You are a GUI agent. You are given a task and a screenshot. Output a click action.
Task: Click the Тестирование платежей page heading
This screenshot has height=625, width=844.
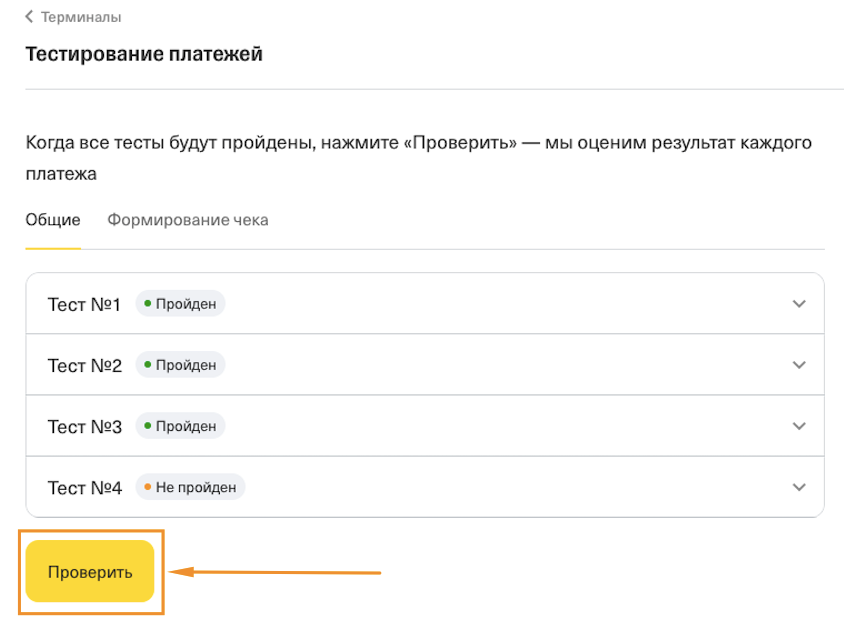[x=144, y=54]
